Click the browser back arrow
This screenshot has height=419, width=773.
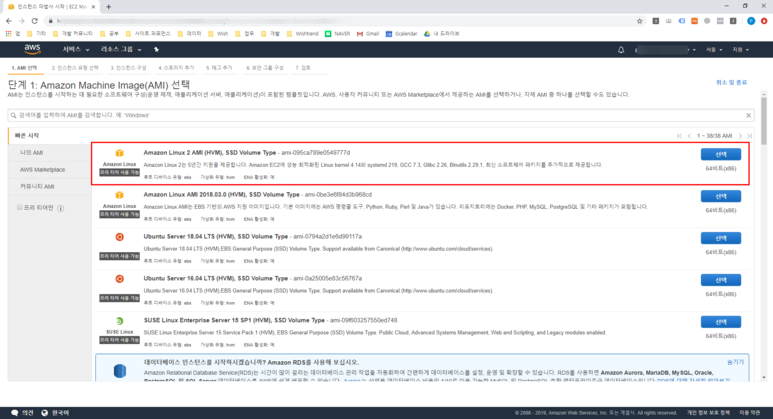pyautogui.click(x=8, y=21)
